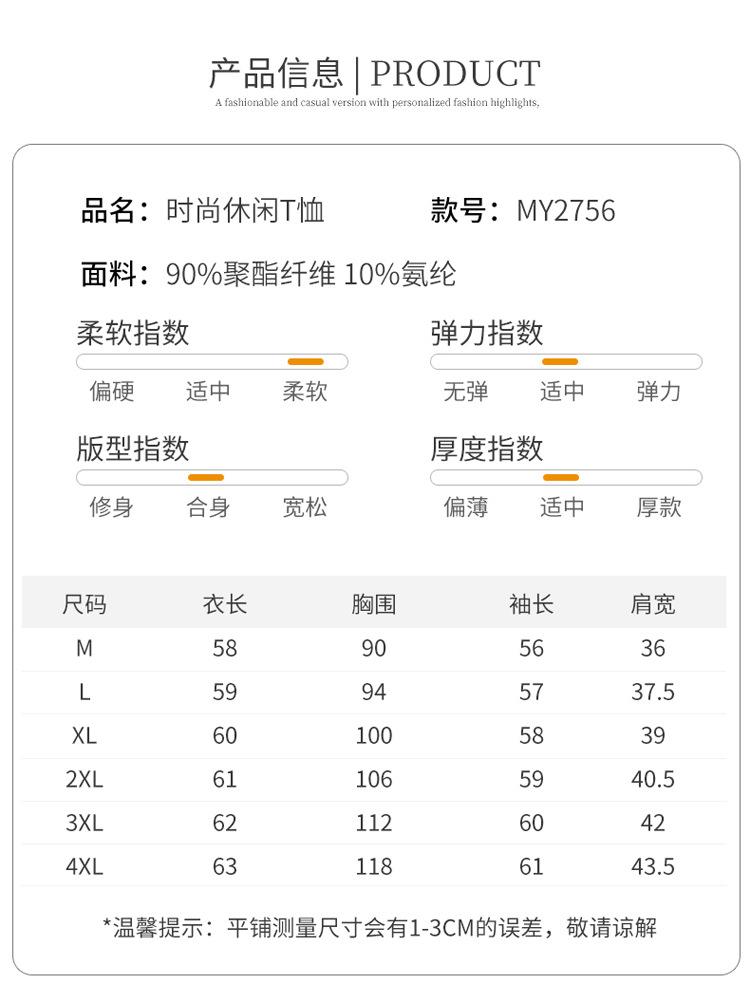Select the 宽松 fit label
The width and height of the screenshot is (750, 1001).
(x=305, y=508)
